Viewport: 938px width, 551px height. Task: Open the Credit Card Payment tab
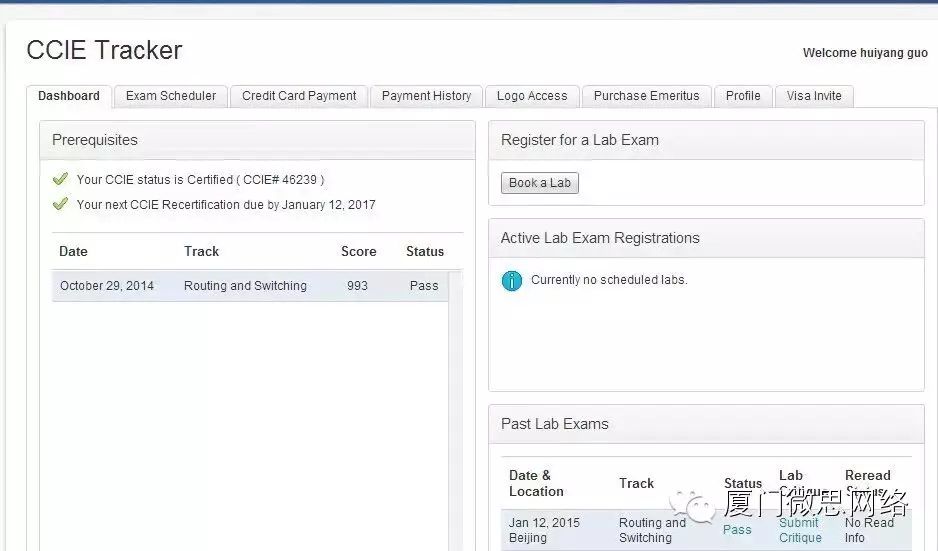(299, 96)
